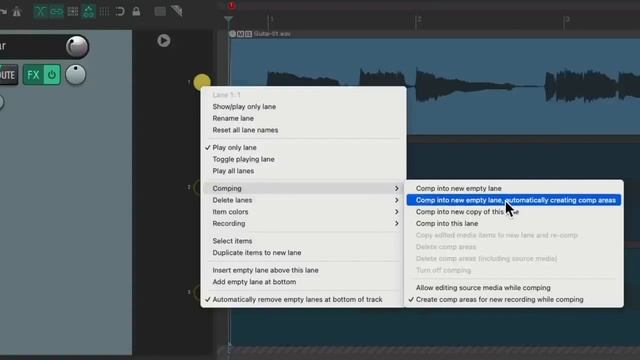The height and width of the screenshot is (360, 640).
Task: Adjust the large track volume knob
Action: [x=77, y=47]
